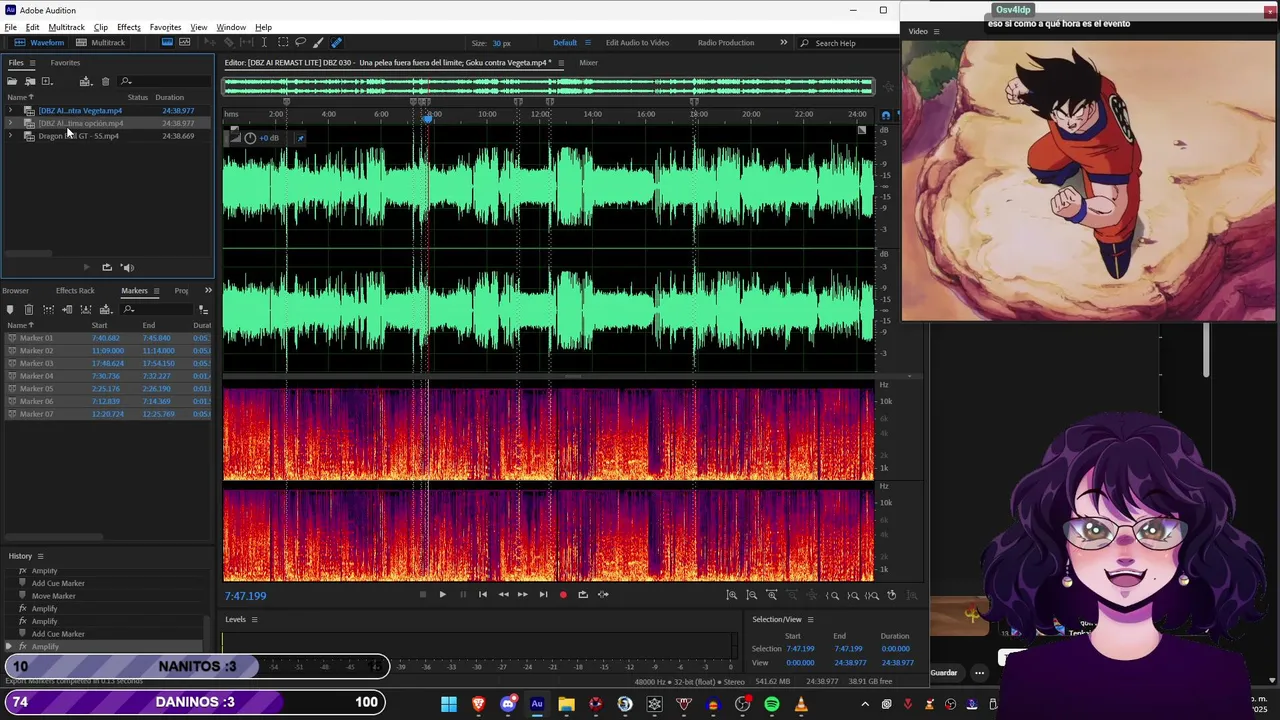The width and height of the screenshot is (1280, 720).
Task: Click the Stop button in transport
Action: click(423, 594)
